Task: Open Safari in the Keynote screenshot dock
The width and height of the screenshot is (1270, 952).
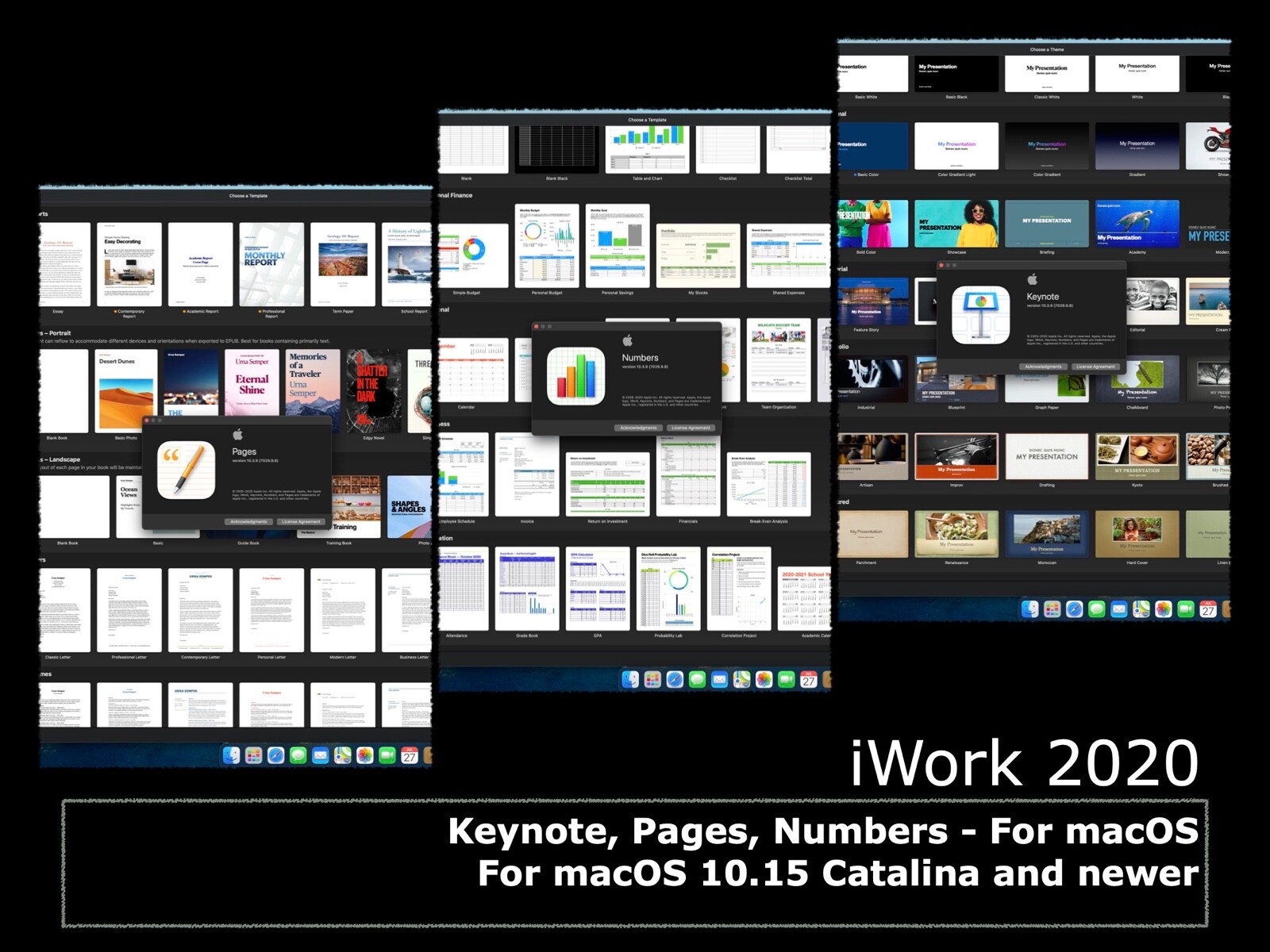Action: coord(1074,609)
